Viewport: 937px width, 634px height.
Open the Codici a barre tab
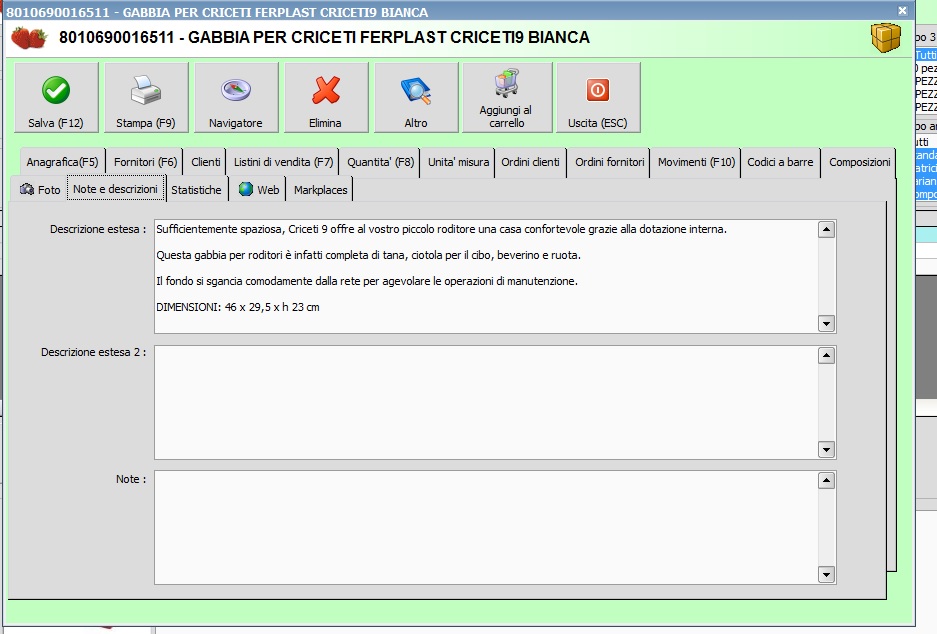[x=780, y=162]
